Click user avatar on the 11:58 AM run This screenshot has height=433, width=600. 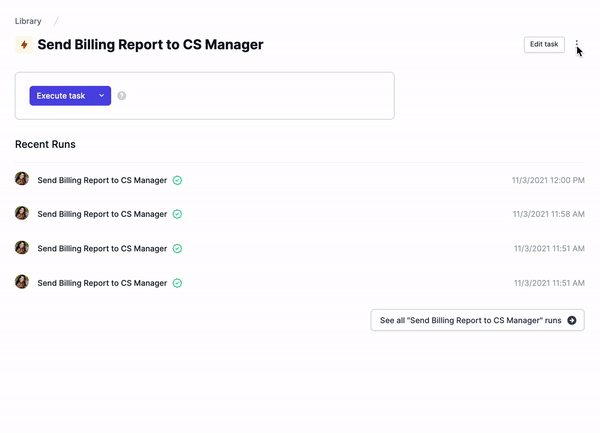pos(22,213)
